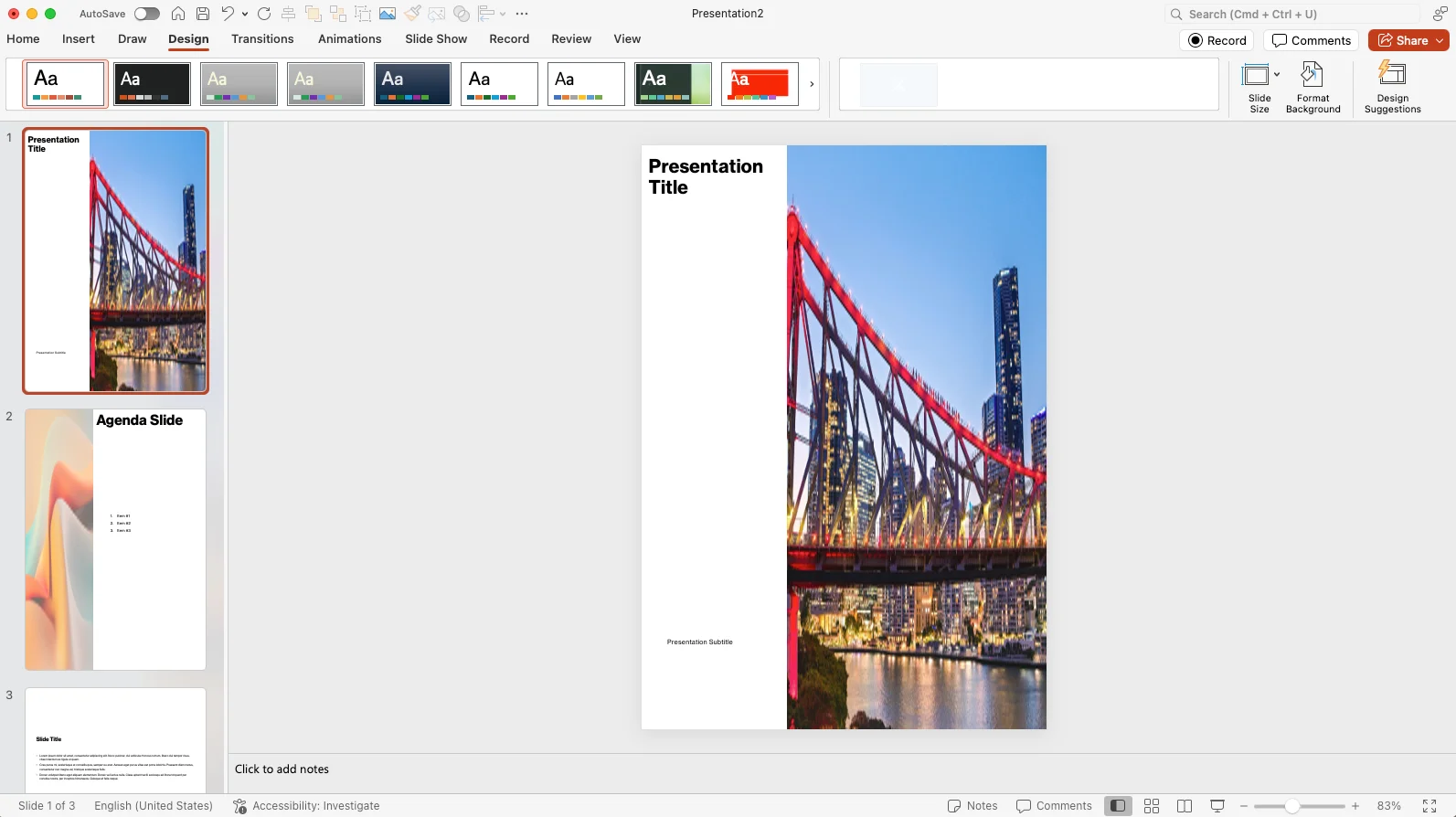Image resolution: width=1456 pixels, height=817 pixels.
Task: Open Design Suggestions
Action: click(x=1392, y=88)
